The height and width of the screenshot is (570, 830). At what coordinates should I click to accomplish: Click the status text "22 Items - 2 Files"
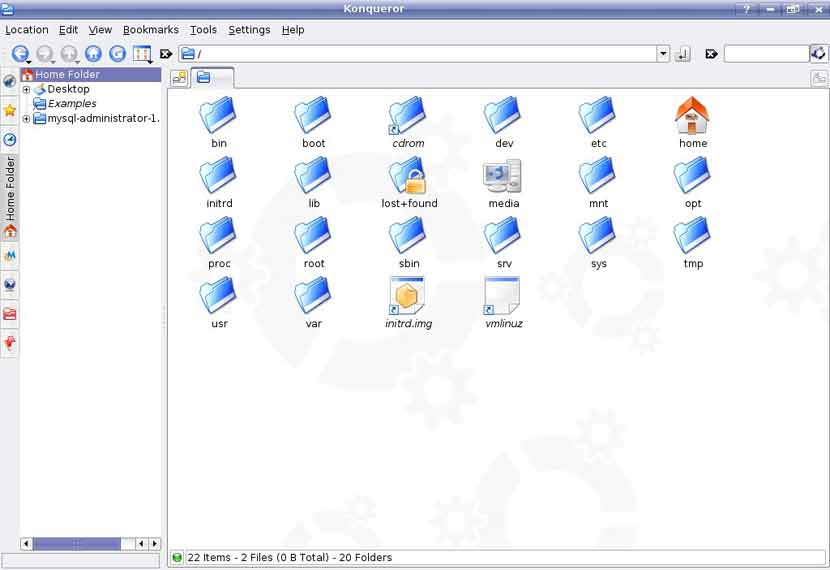(x=230, y=557)
